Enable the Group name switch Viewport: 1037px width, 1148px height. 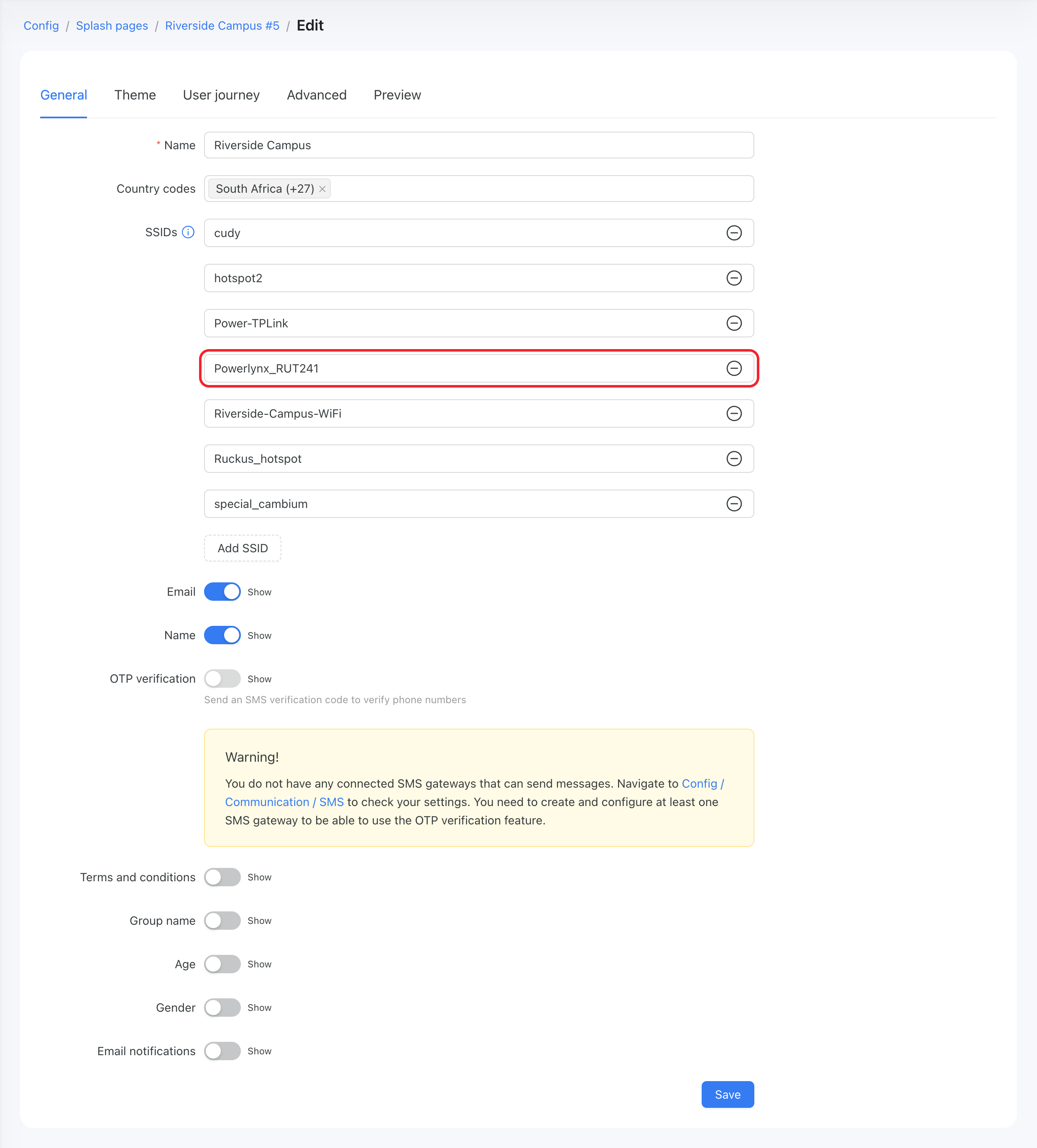pyautogui.click(x=222, y=921)
